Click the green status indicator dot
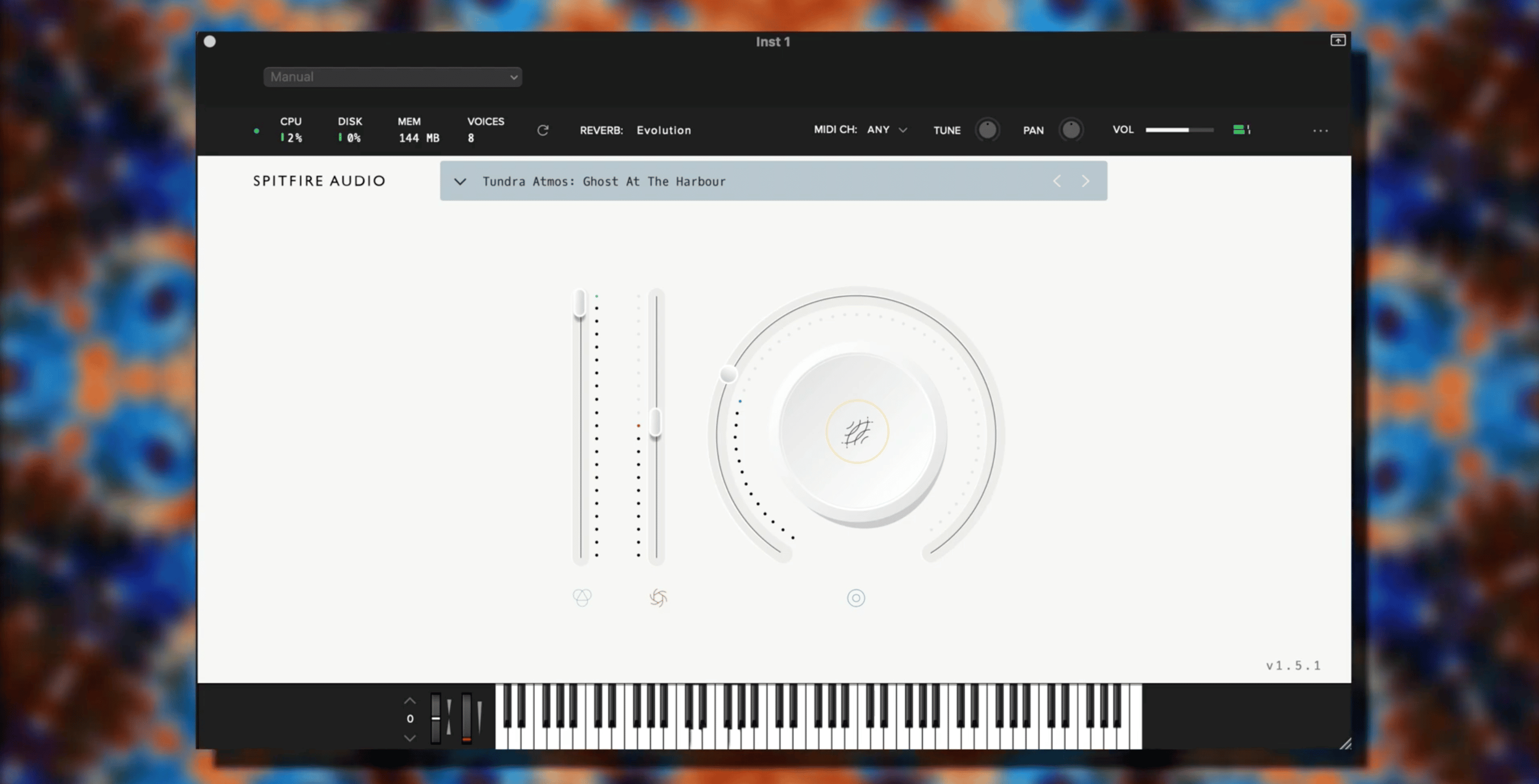Image resolution: width=1539 pixels, height=784 pixels. (x=256, y=131)
